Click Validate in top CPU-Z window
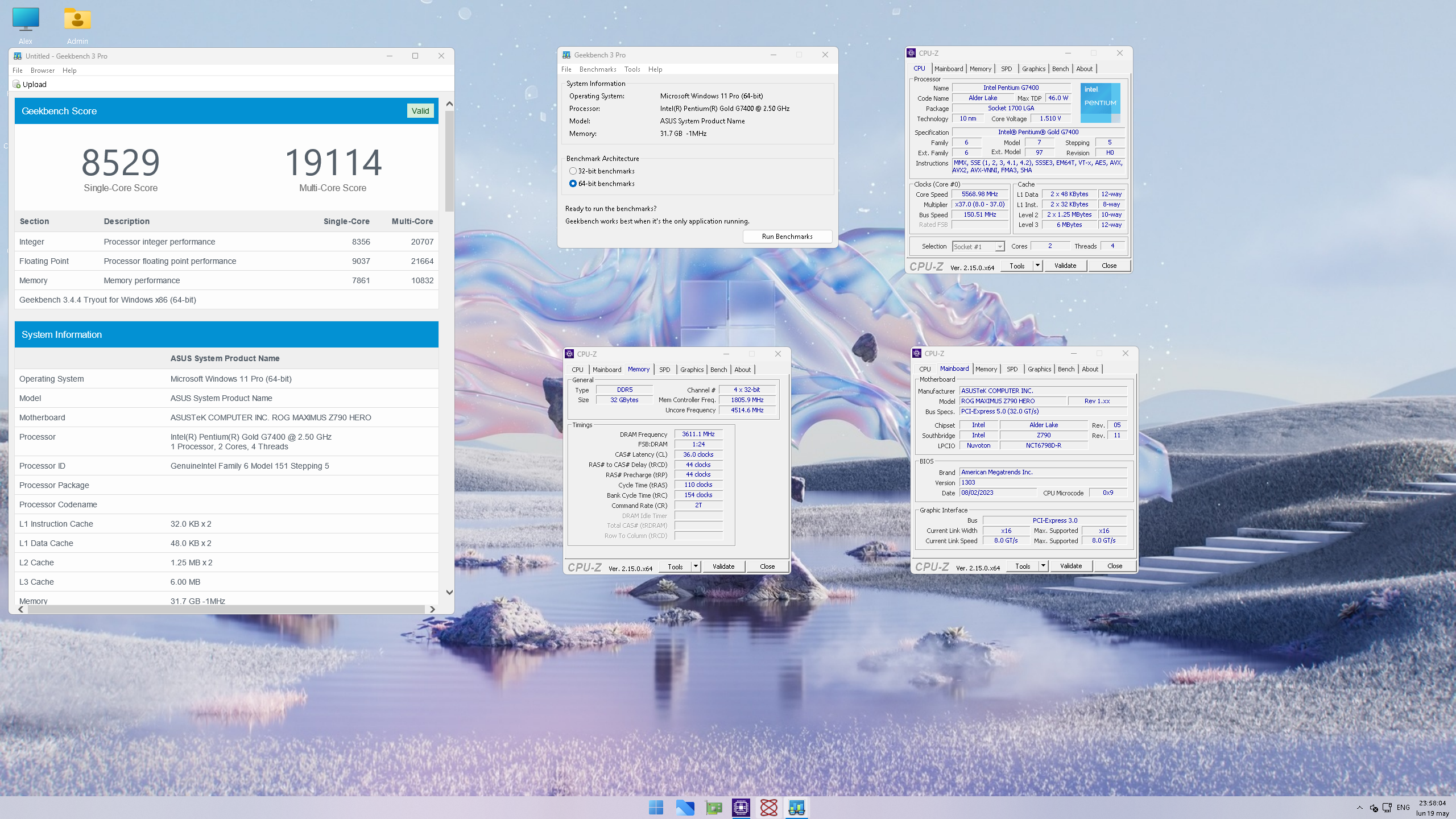Screen dimensions: 1456x819 [1065, 266]
